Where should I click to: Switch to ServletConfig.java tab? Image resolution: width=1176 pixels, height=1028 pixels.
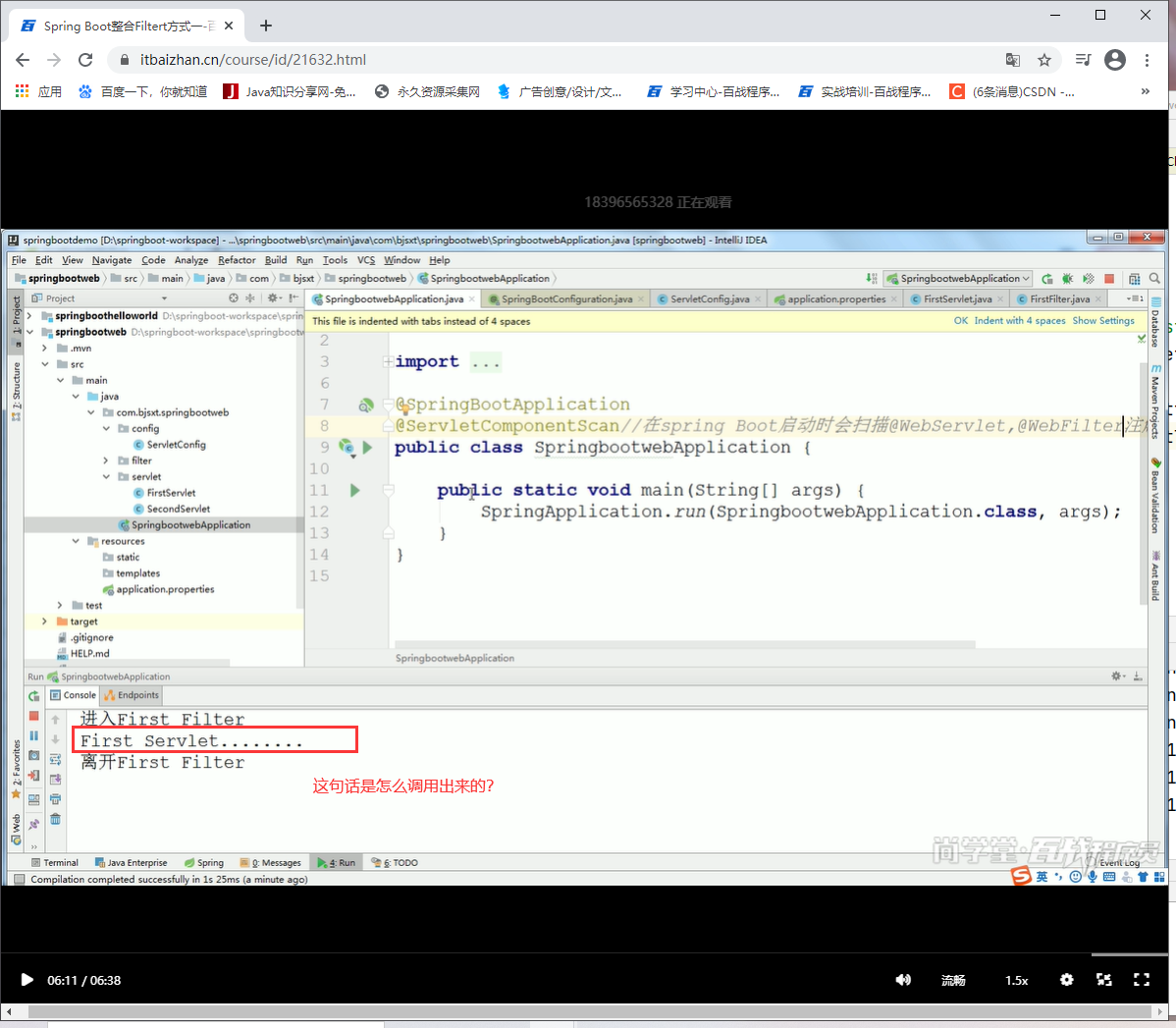(x=710, y=298)
